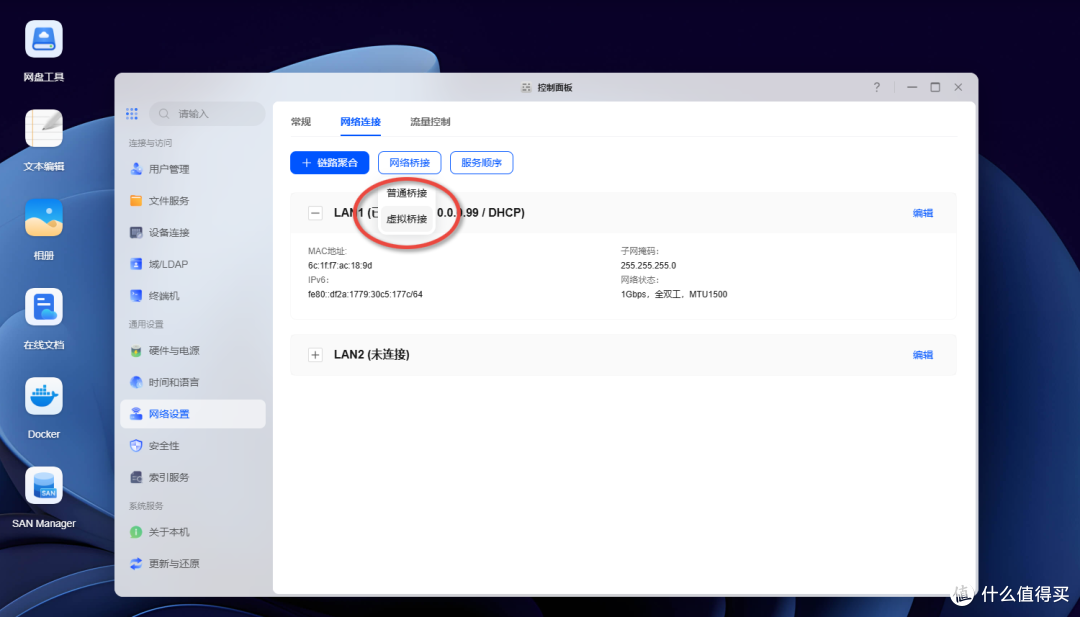Viewport: 1080px width, 617px height.
Task: Go to 时间和语言 settings
Action: (193, 382)
